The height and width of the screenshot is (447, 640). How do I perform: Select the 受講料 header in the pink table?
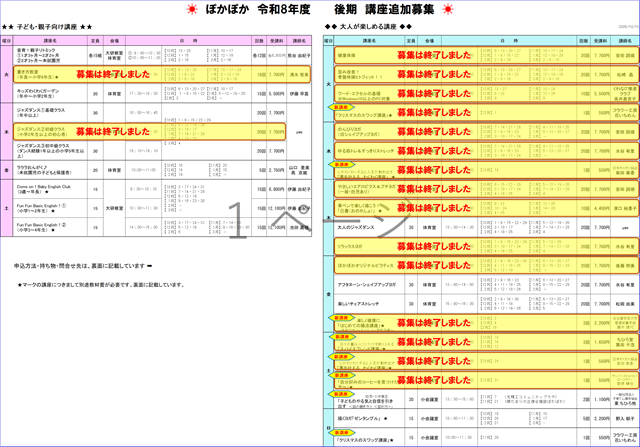[x=276, y=41]
